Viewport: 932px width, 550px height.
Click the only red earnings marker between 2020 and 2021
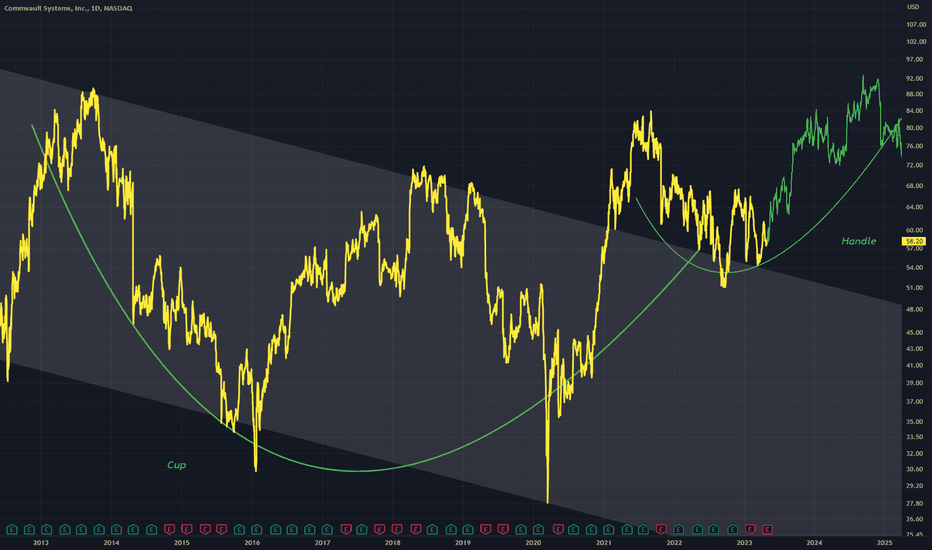tap(558, 529)
